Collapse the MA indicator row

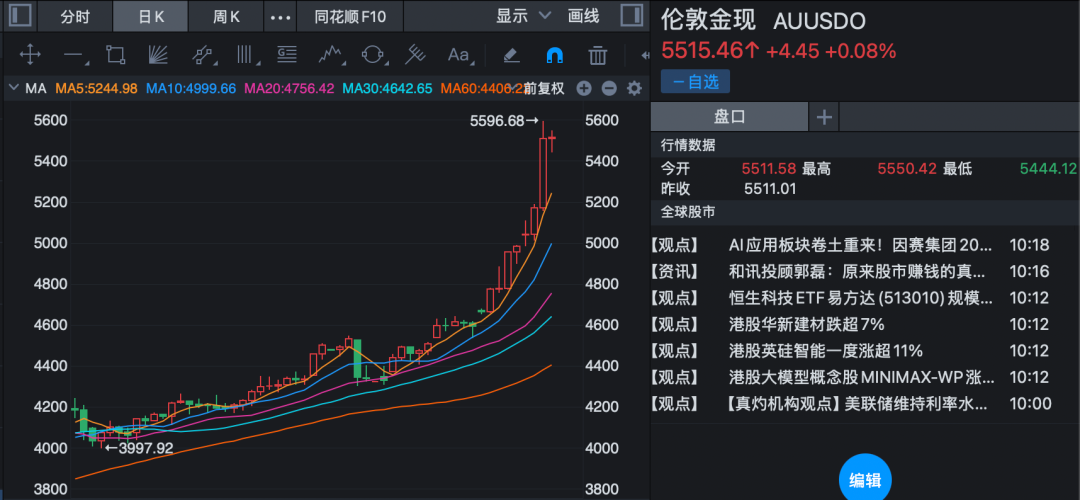tap(14, 88)
